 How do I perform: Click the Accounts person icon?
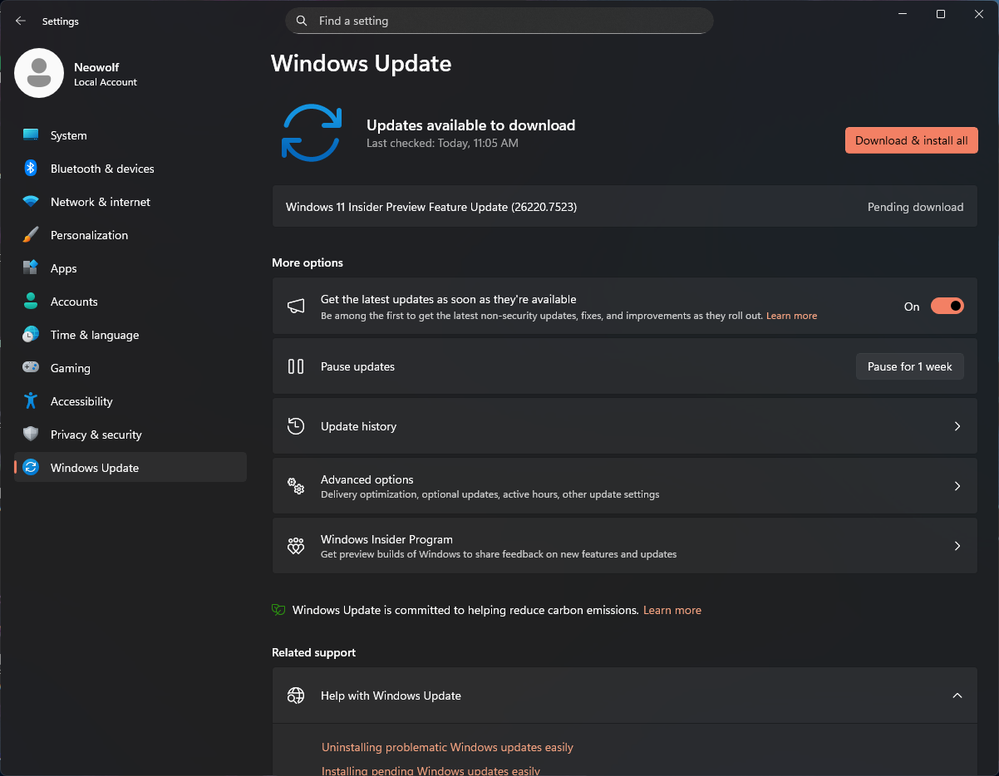(31, 301)
